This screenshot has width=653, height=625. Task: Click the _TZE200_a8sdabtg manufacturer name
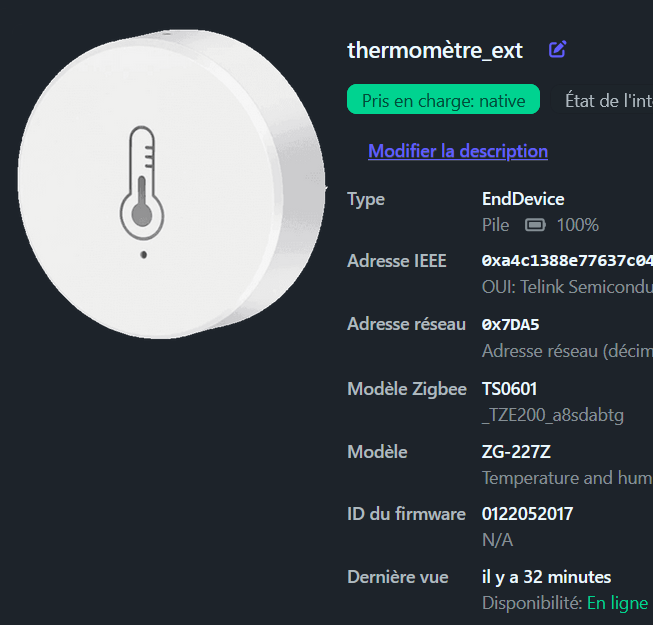[x=553, y=415]
